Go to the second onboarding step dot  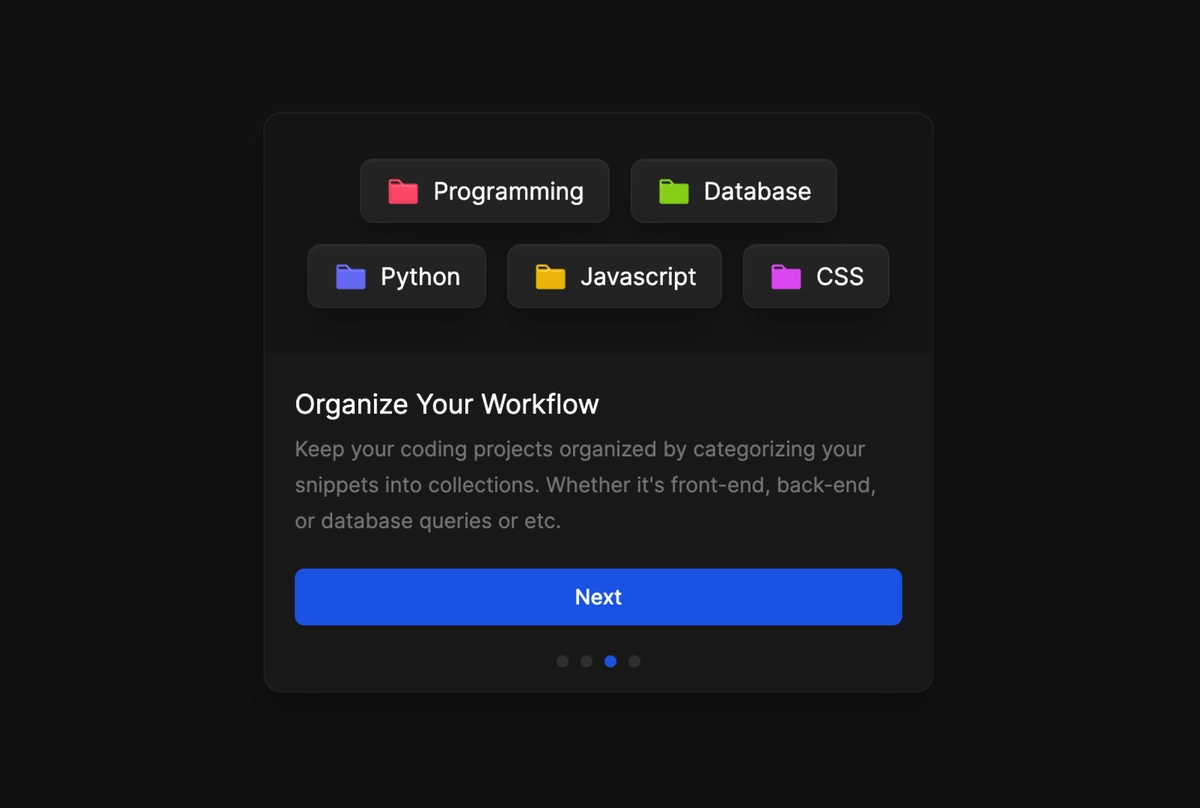587,661
